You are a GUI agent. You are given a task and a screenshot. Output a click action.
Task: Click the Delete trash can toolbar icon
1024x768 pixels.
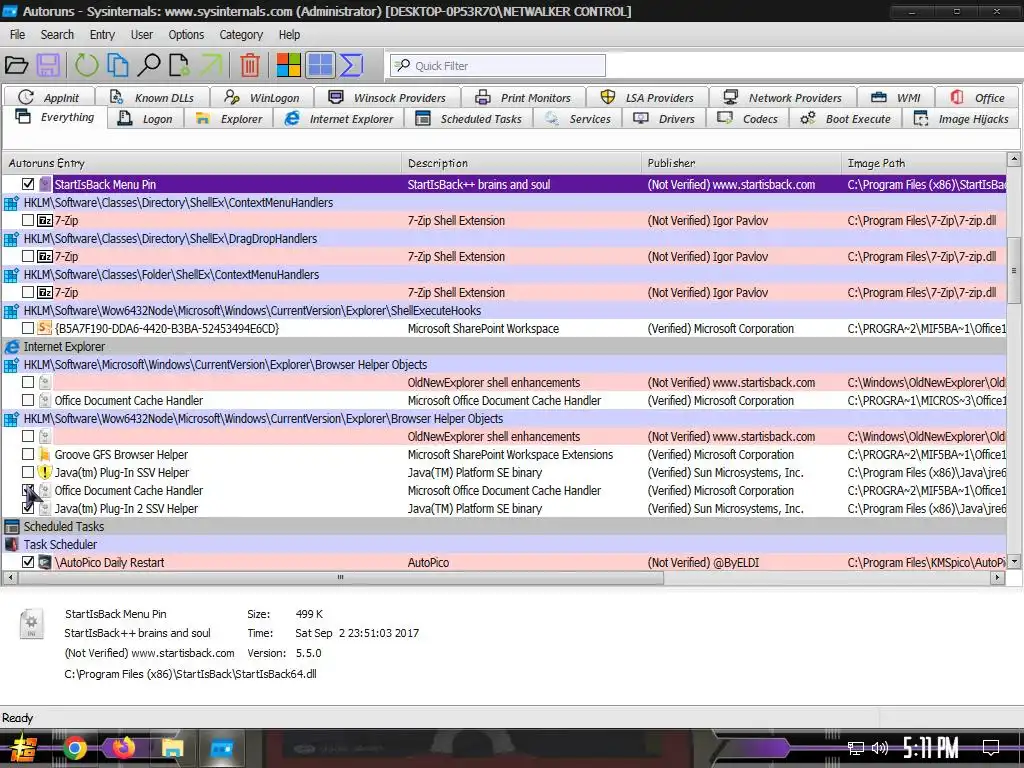click(249, 65)
